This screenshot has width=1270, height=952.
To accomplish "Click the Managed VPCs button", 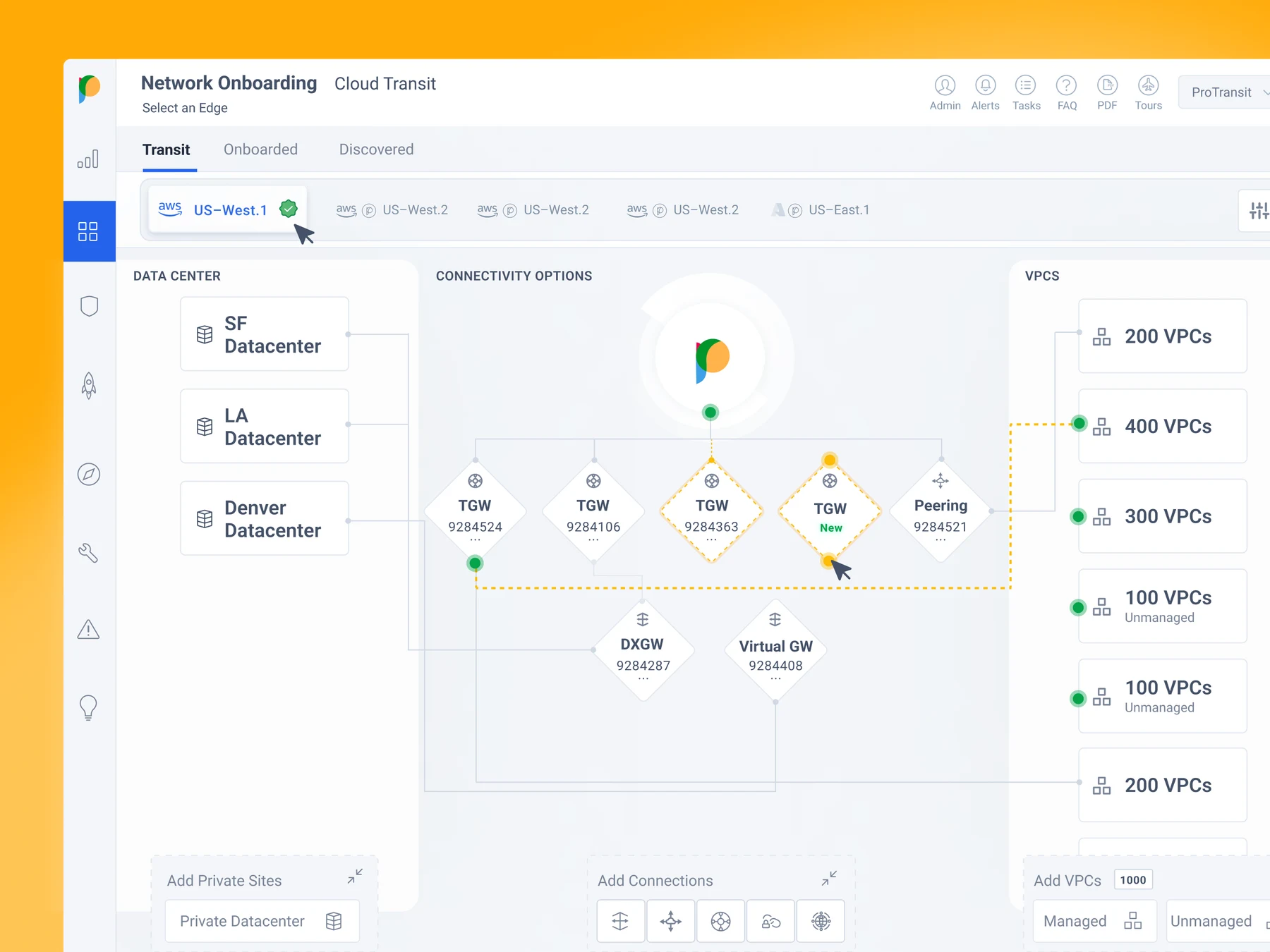I will [1094, 921].
